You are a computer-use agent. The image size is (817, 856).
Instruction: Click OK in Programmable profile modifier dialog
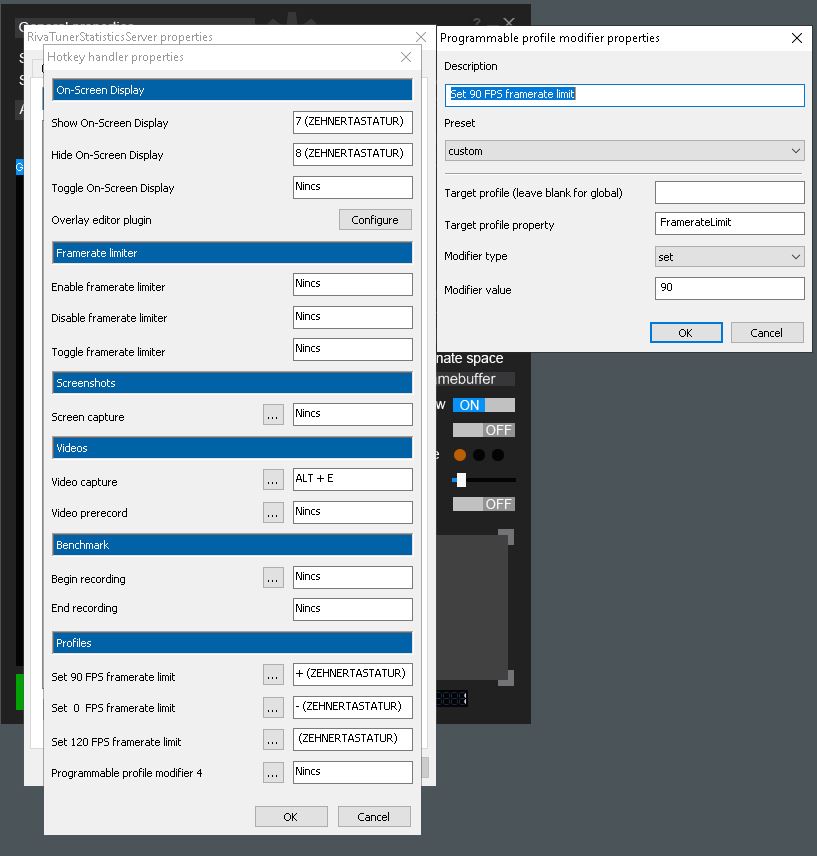[686, 332]
